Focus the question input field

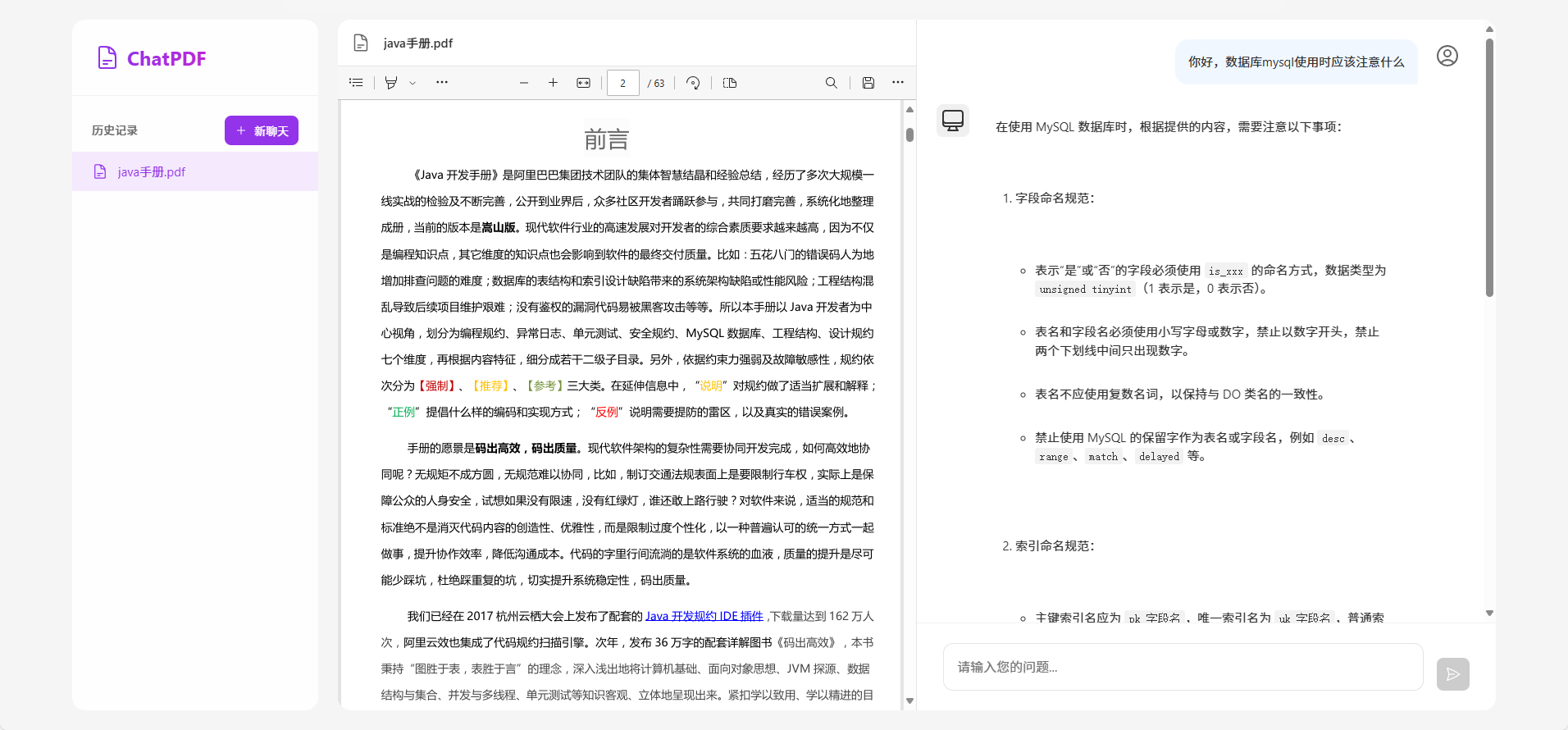(1183, 667)
